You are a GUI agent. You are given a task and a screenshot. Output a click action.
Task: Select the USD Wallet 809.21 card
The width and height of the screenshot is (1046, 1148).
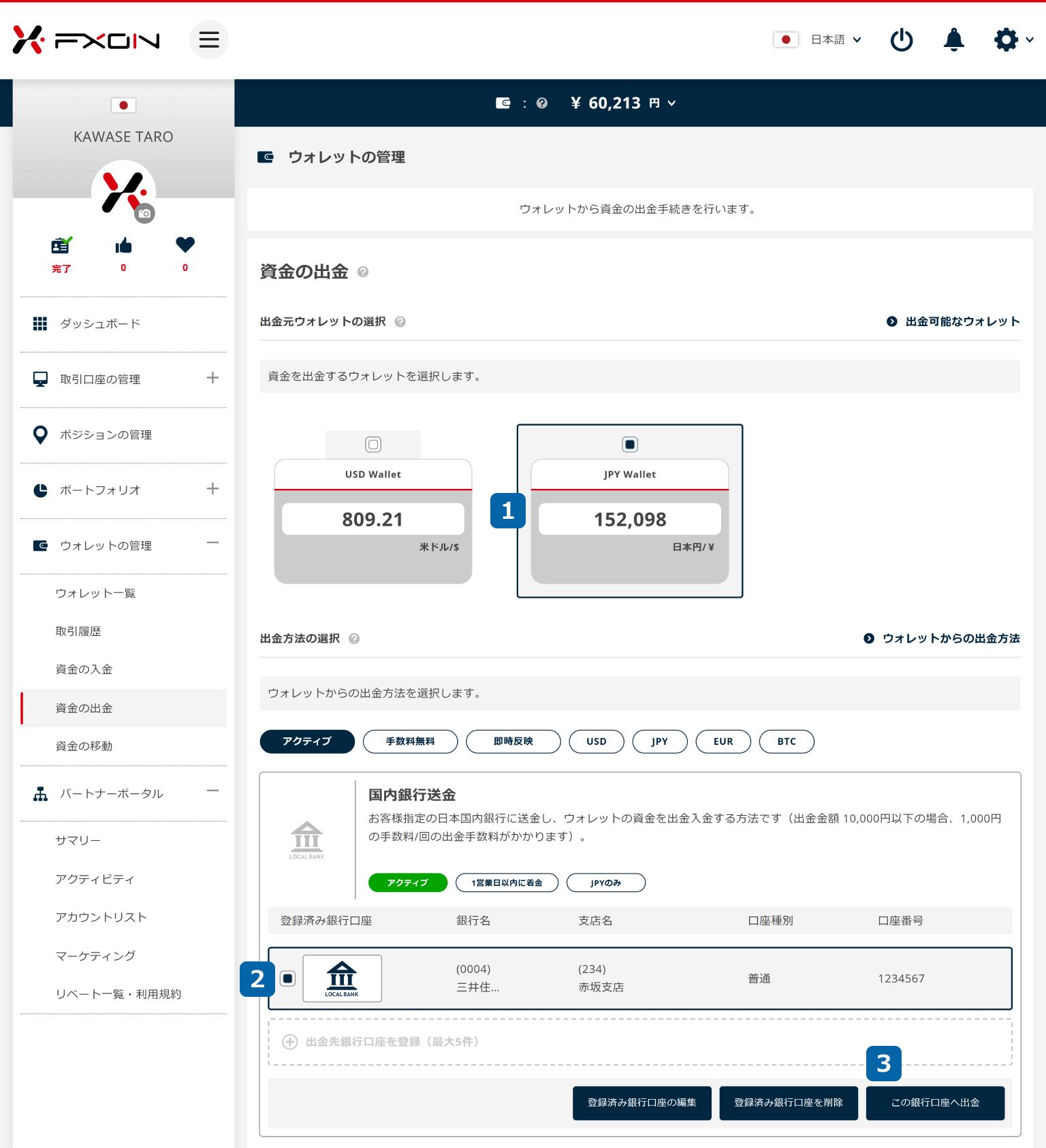pos(373,521)
